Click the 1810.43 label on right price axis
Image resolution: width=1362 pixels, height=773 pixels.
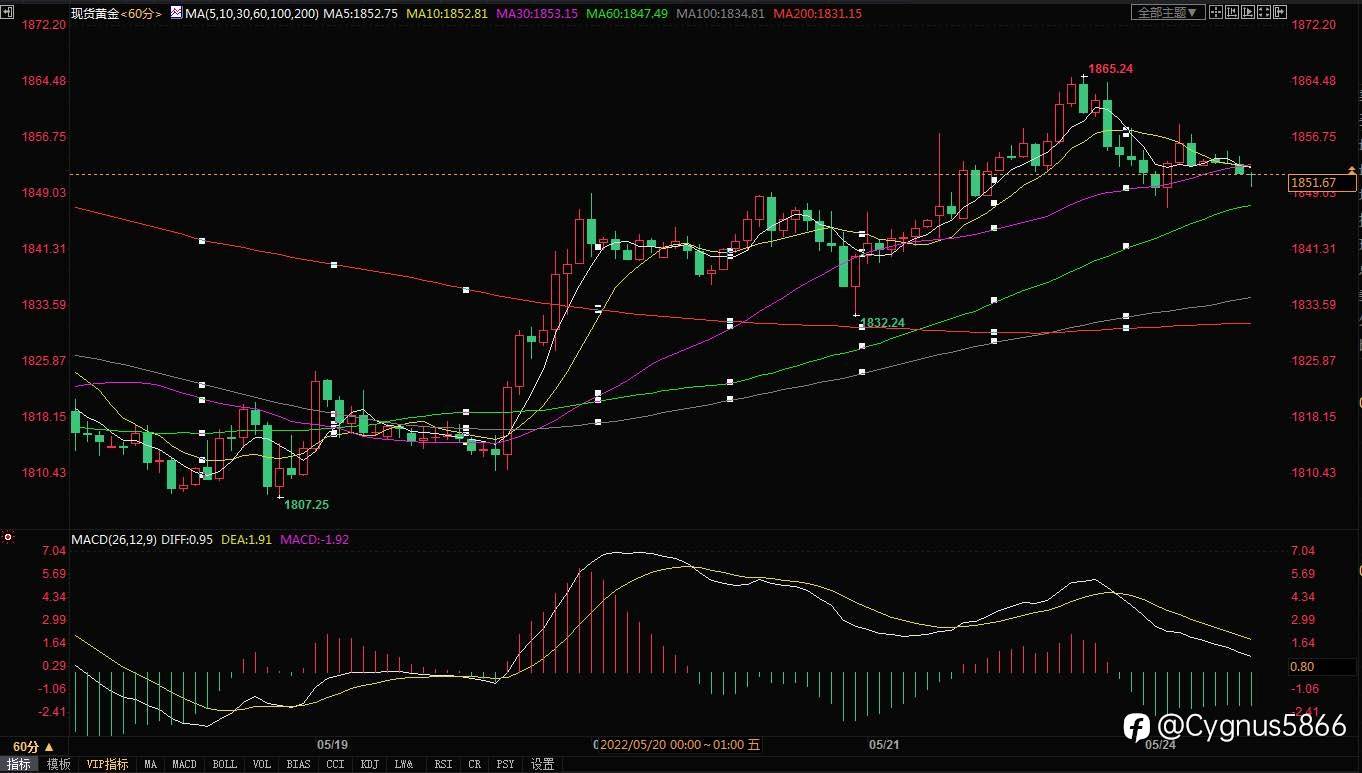coord(1314,473)
